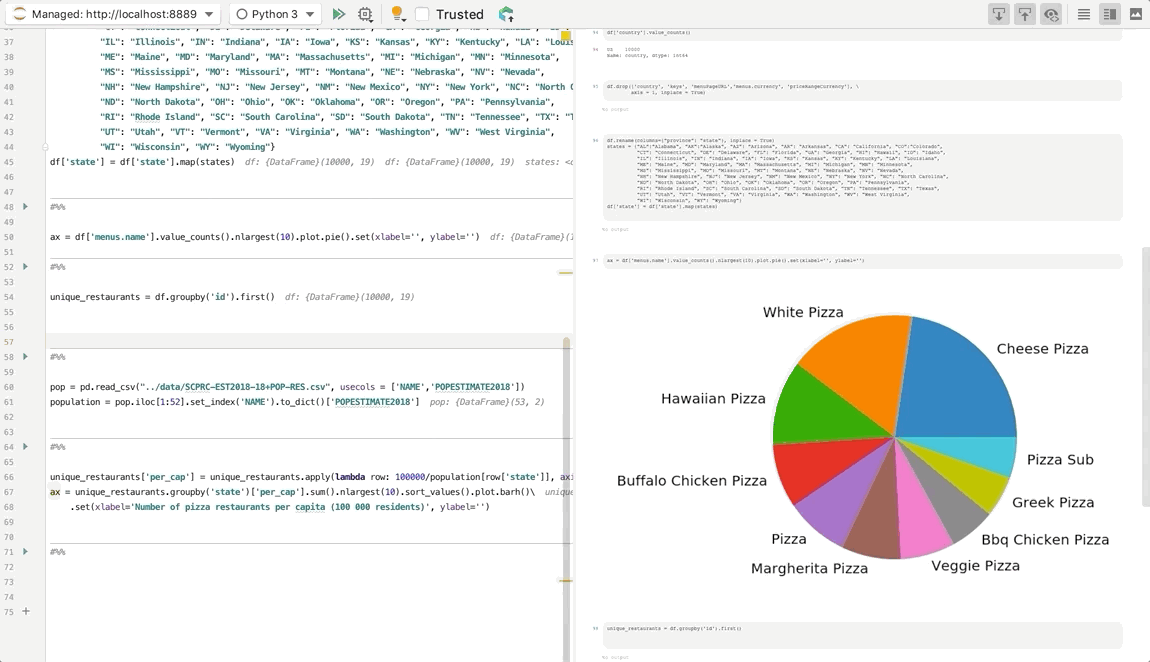Toggle the Trusted checkbox
1150x662 pixels.
click(422, 14)
